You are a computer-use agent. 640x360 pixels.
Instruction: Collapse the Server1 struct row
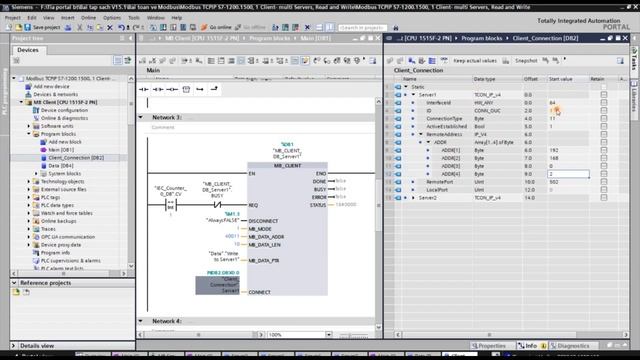click(x=413, y=95)
